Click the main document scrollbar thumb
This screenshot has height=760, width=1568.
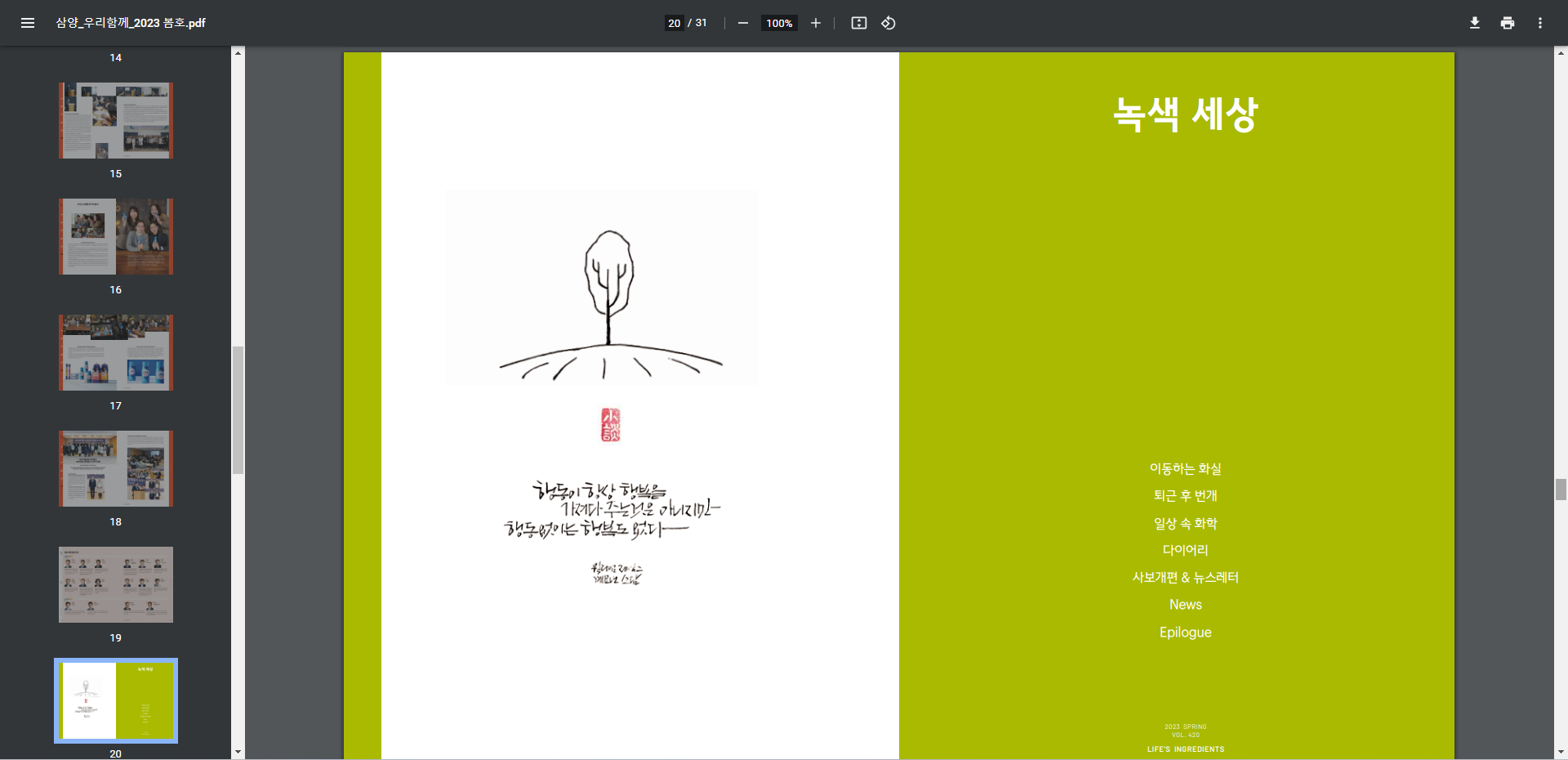coord(1561,490)
